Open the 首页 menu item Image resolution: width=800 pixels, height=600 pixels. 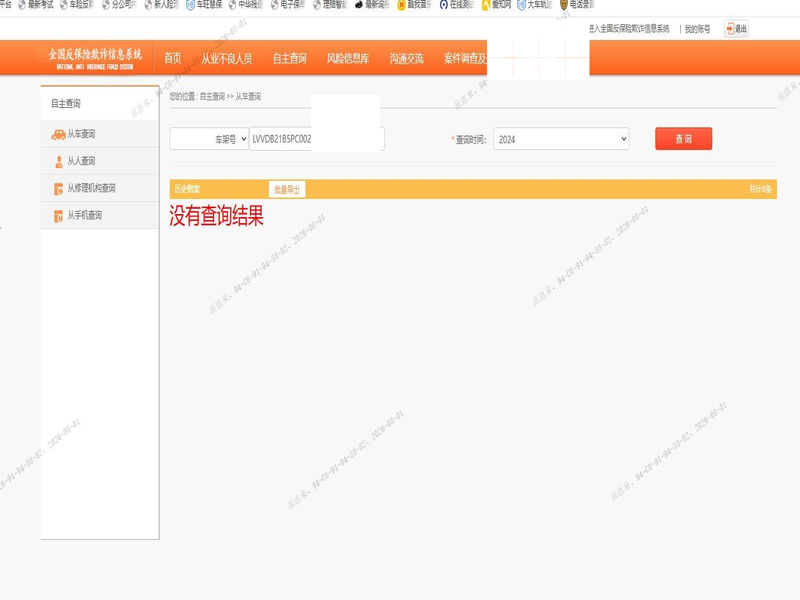[172, 58]
